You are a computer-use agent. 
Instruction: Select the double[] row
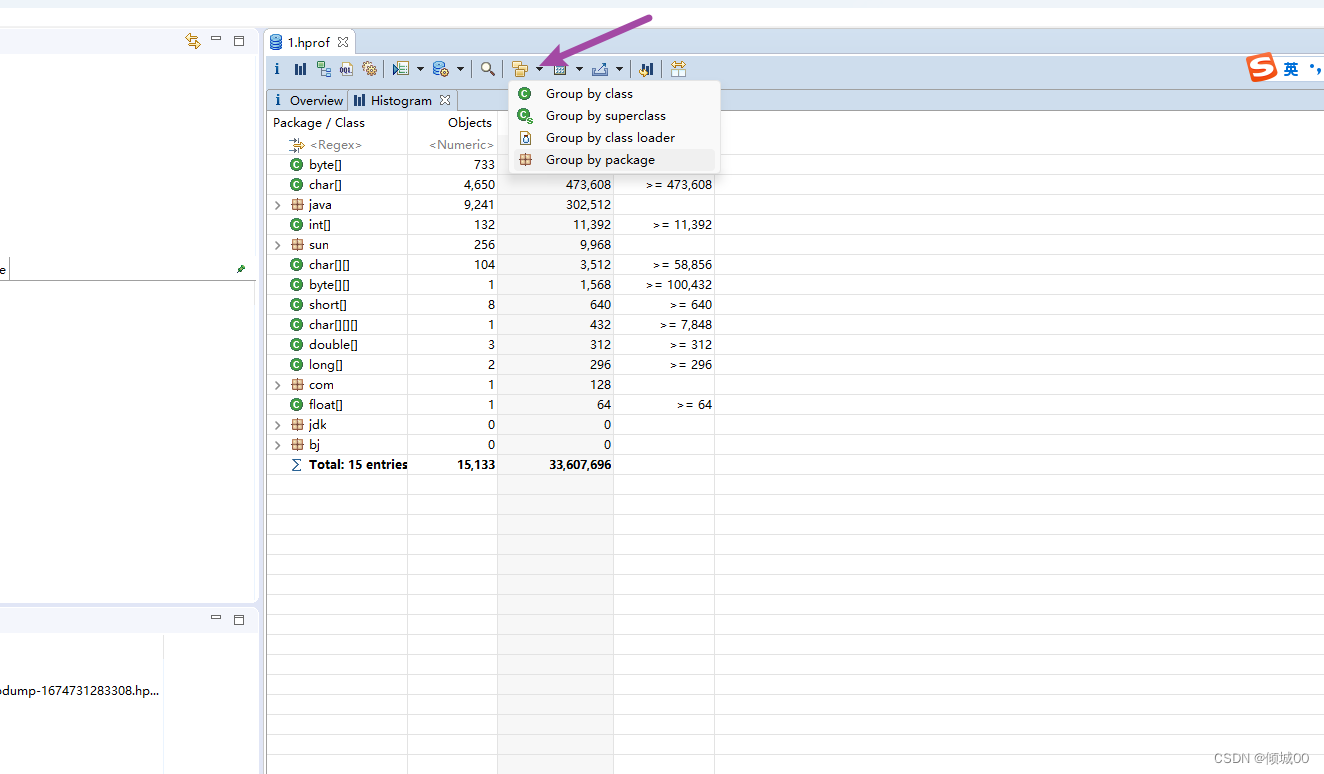[x=490, y=345]
